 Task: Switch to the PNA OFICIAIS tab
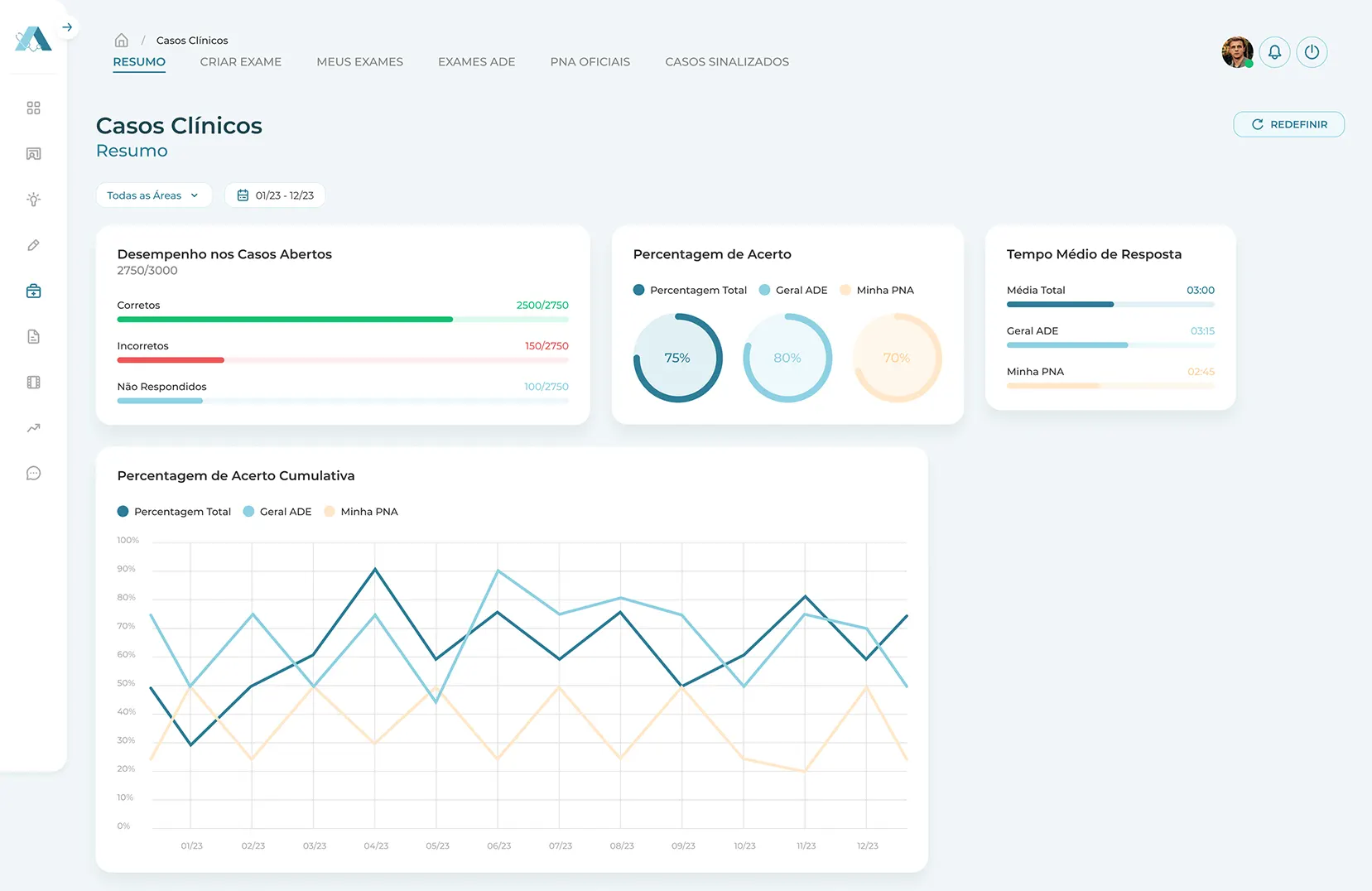tap(590, 62)
